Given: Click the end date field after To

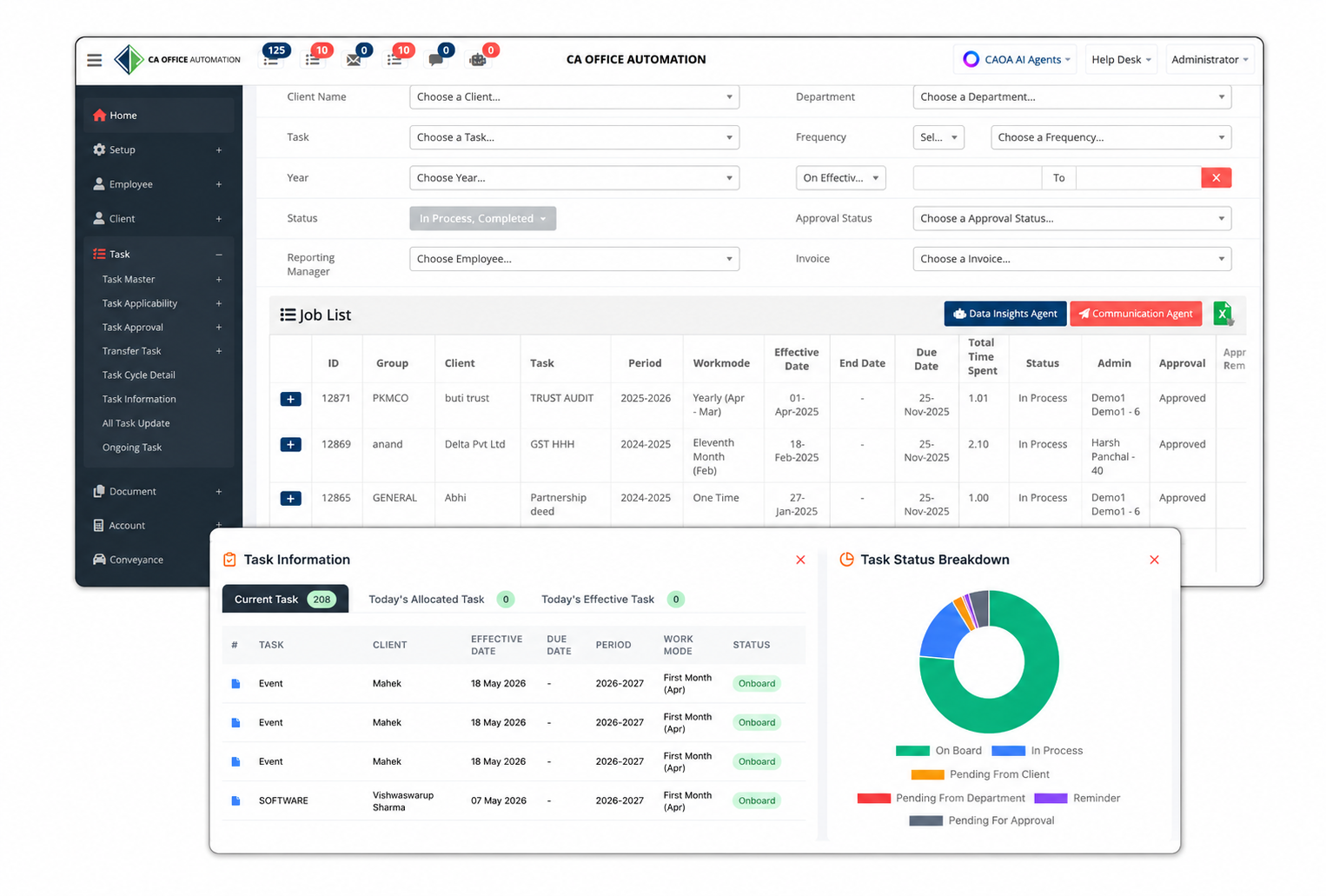Looking at the screenshot, I should coord(1138,177).
